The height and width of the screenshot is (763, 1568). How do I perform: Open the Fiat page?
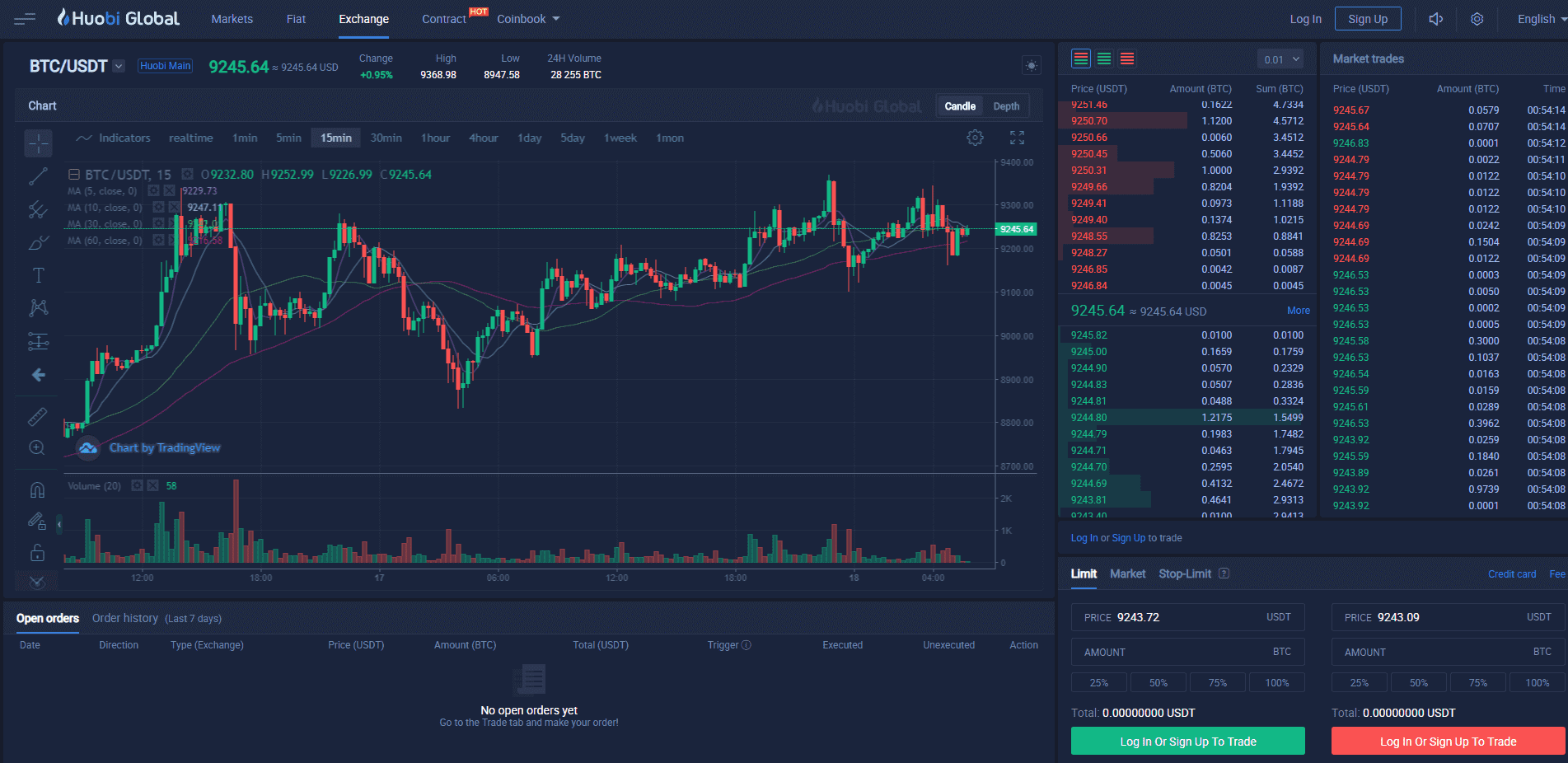(x=296, y=19)
